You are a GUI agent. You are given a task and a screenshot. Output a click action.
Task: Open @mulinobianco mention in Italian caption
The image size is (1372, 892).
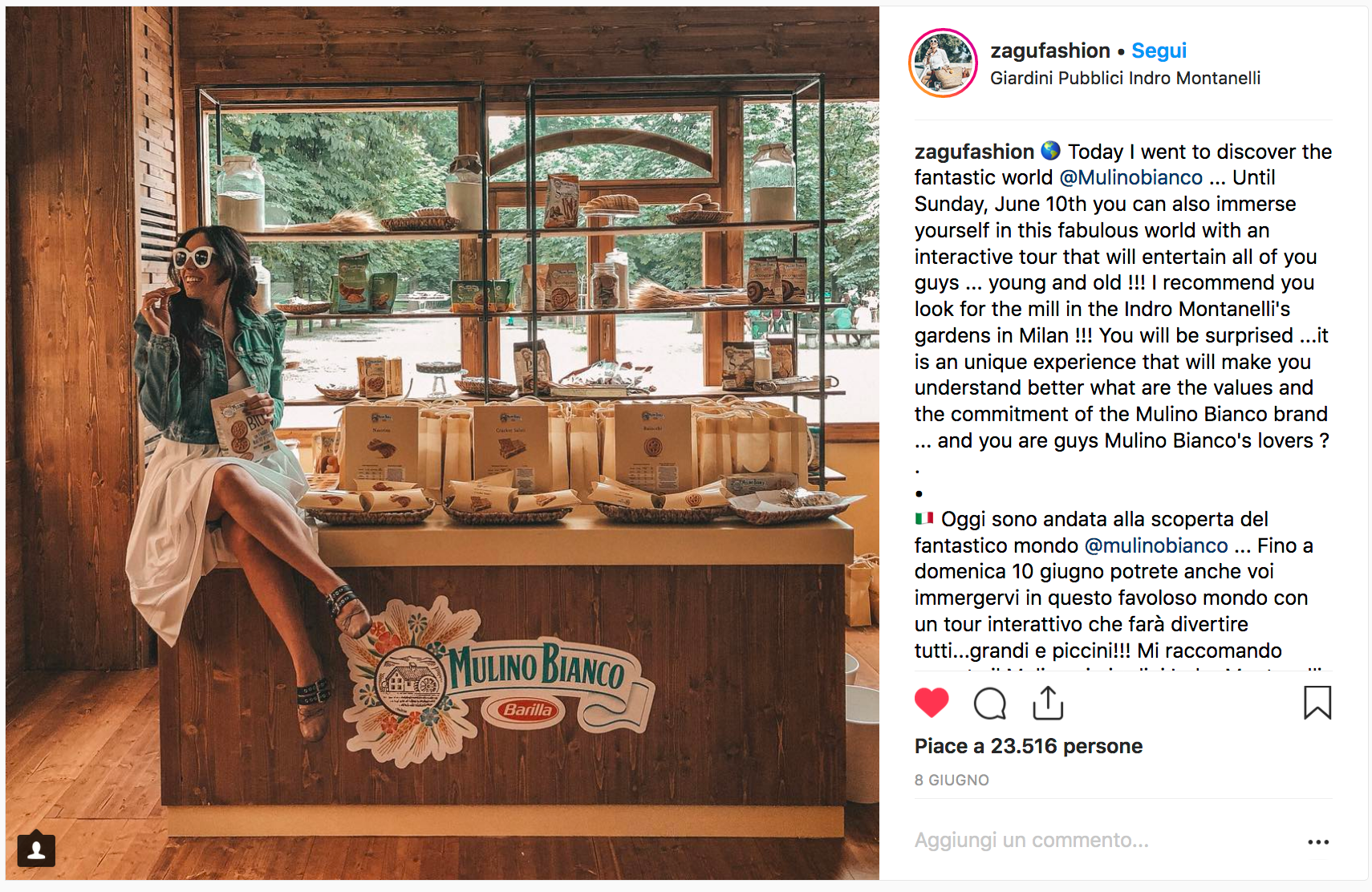pyautogui.click(x=1156, y=545)
